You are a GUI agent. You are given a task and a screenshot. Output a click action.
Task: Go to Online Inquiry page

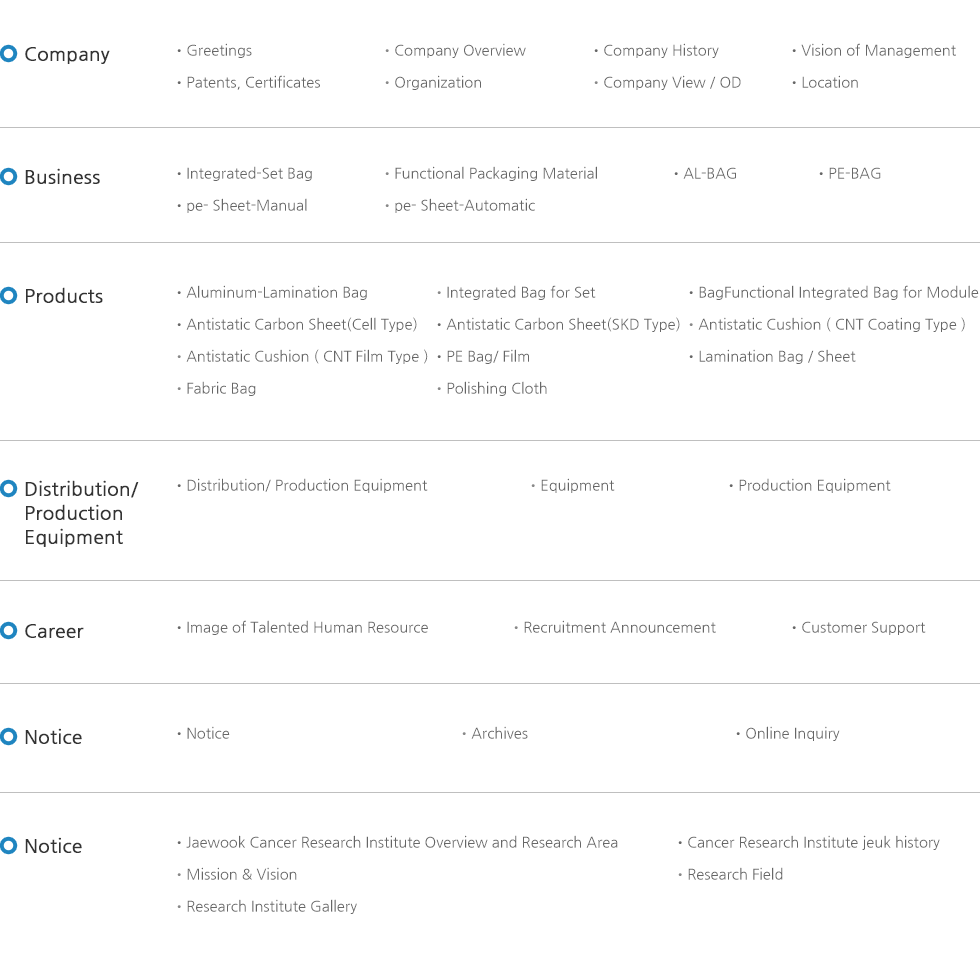click(x=792, y=734)
